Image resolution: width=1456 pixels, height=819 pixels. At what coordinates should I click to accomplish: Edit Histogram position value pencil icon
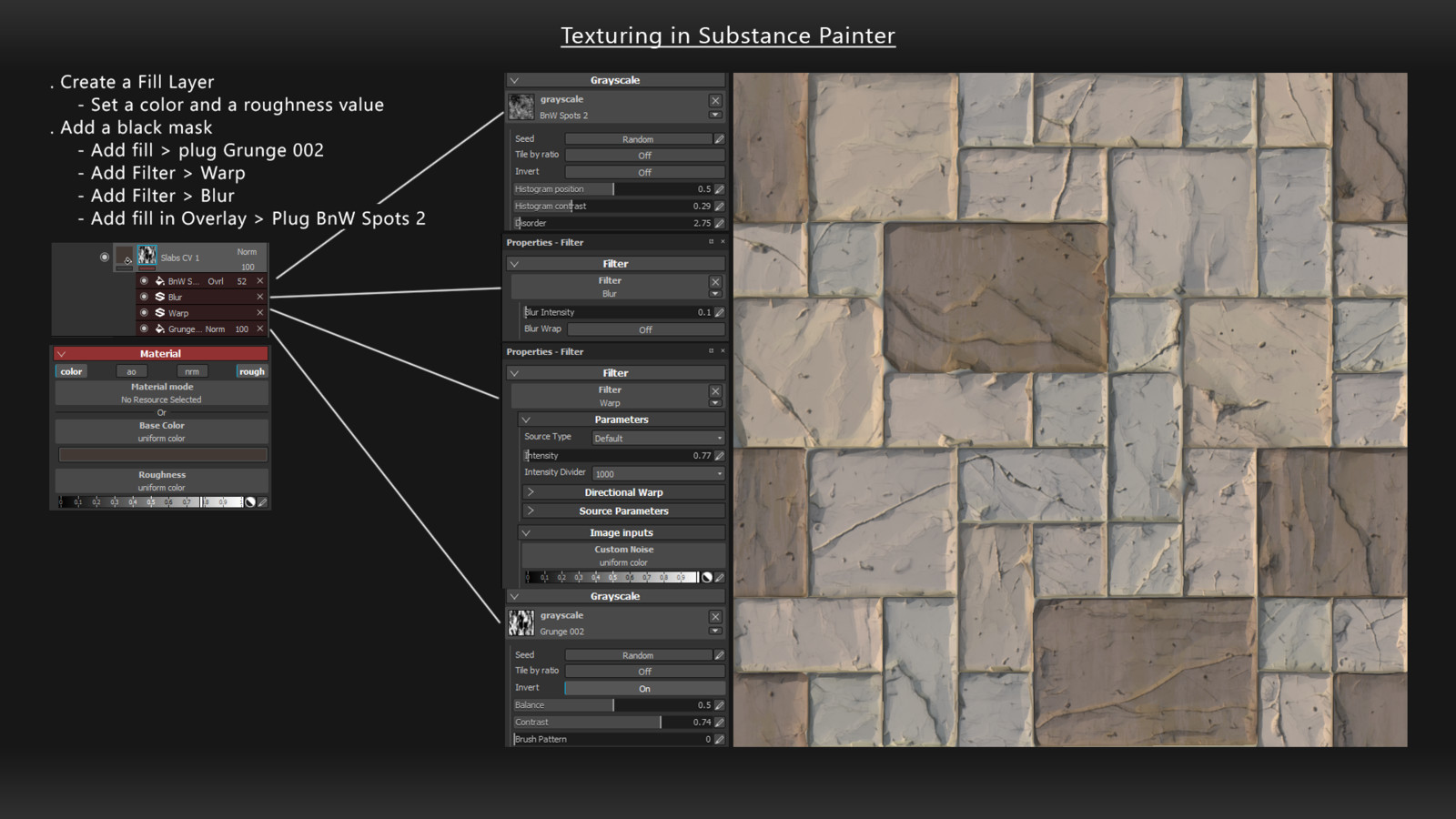(719, 189)
